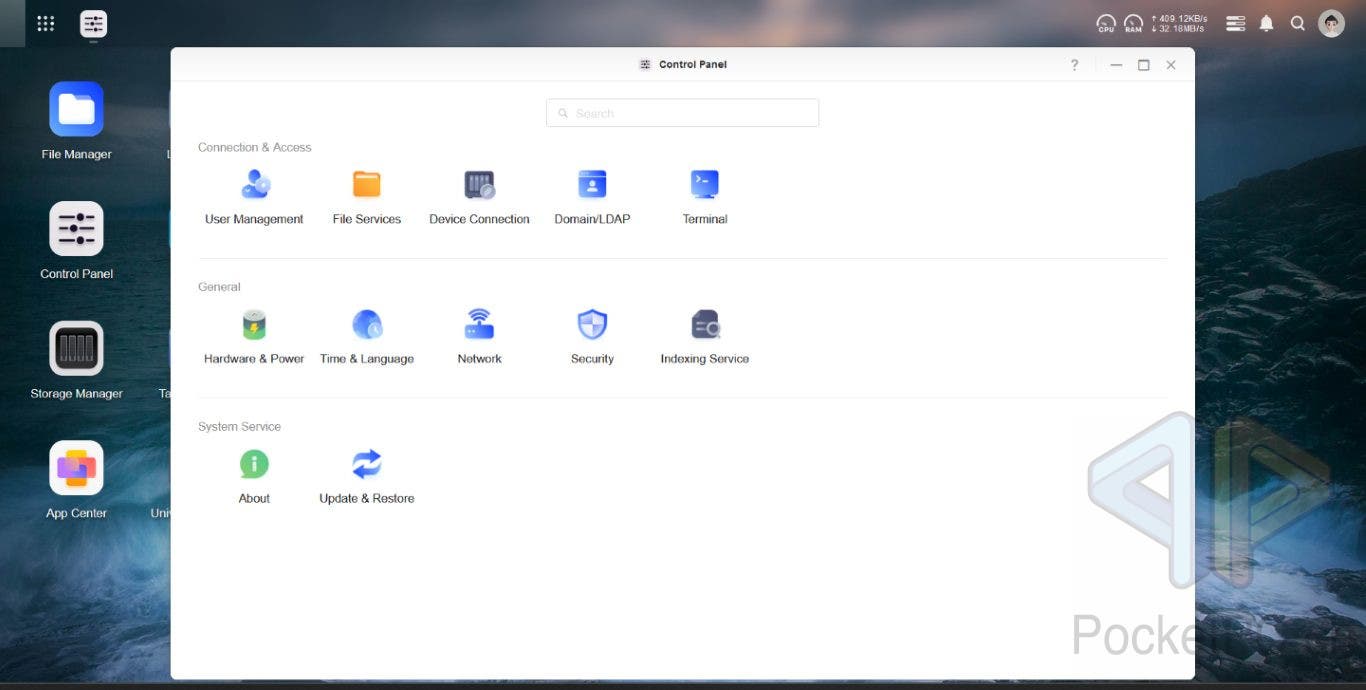The width and height of the screenshot is (1366, 690).
Task: Open Control Panel help question mark
Action: 1075,65
